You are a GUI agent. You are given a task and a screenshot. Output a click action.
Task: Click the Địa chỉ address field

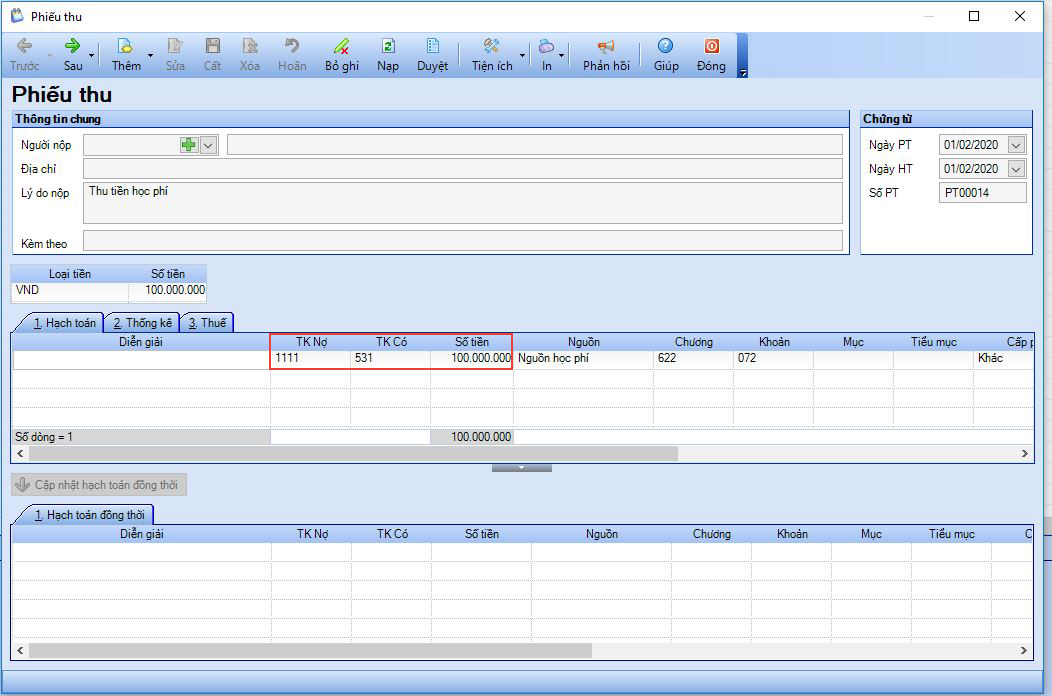[462, 169]
